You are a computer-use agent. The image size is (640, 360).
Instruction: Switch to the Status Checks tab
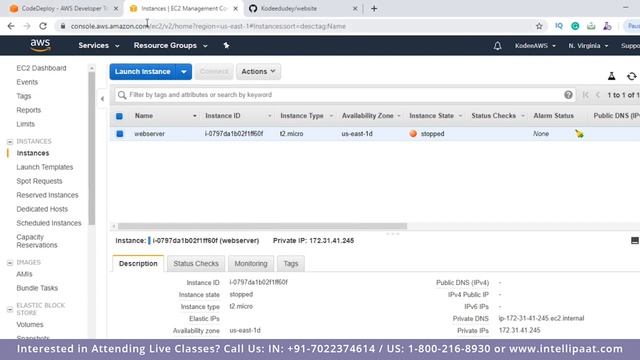pos(196,264)
